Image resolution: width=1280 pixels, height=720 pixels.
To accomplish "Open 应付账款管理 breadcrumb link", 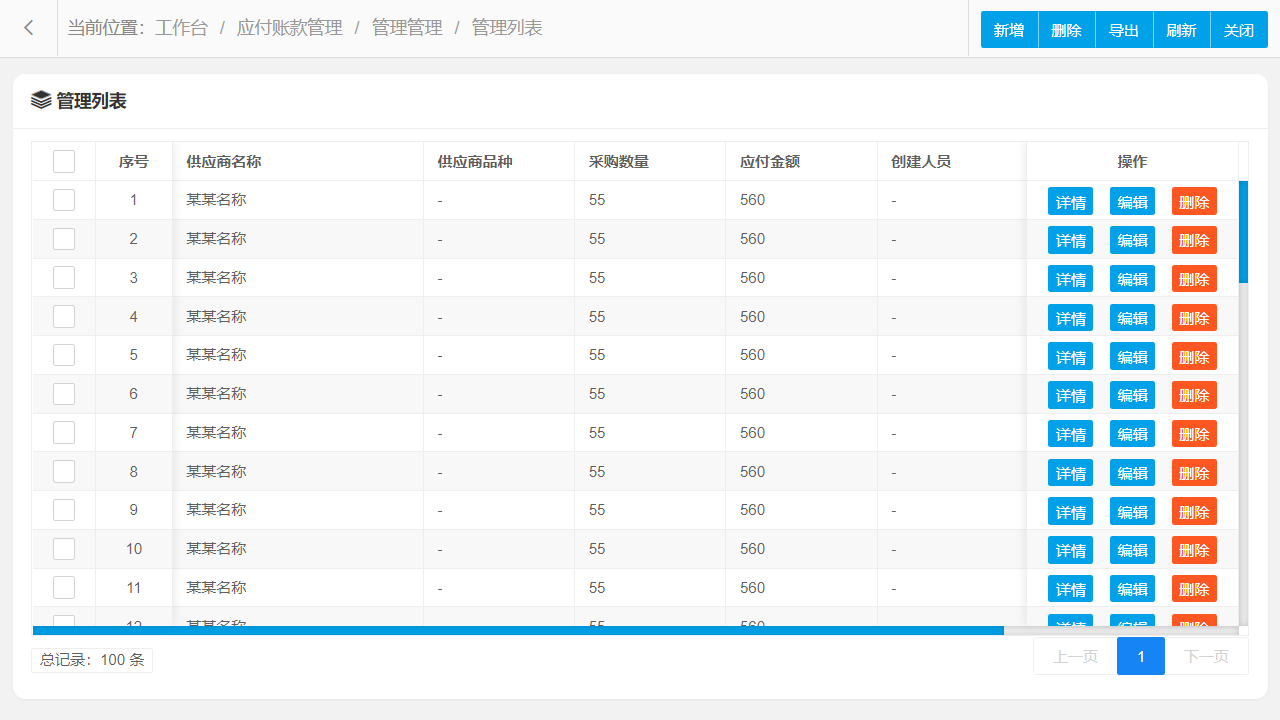I will click(x=290, y=28).
